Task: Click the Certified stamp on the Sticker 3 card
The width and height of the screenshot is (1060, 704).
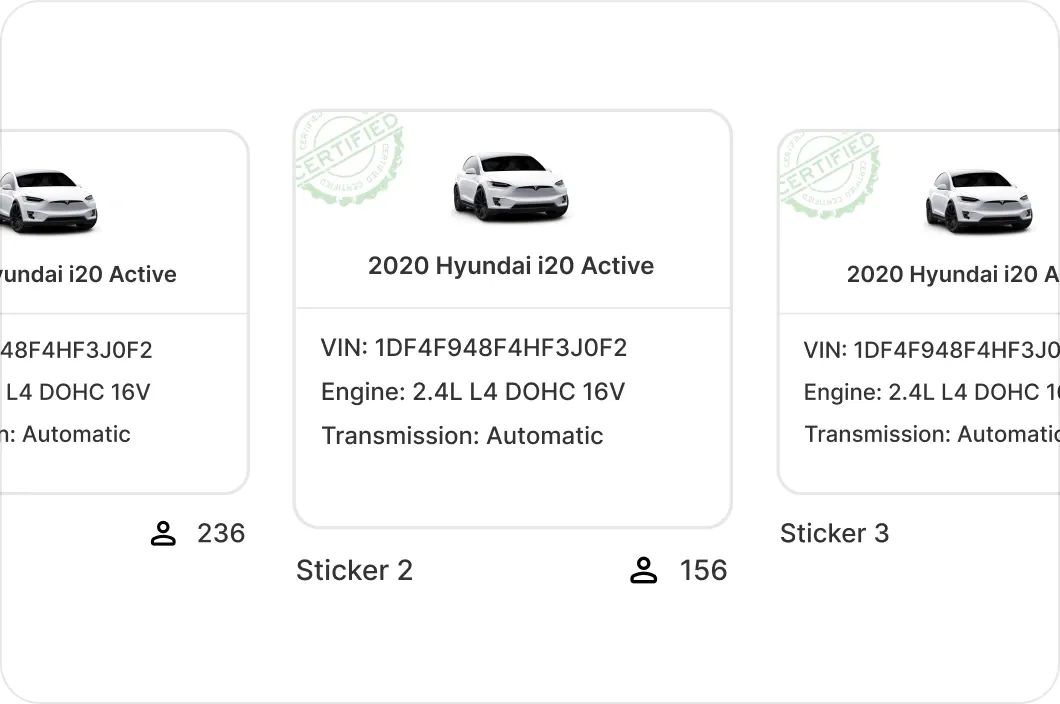Action: click(829, 176)
